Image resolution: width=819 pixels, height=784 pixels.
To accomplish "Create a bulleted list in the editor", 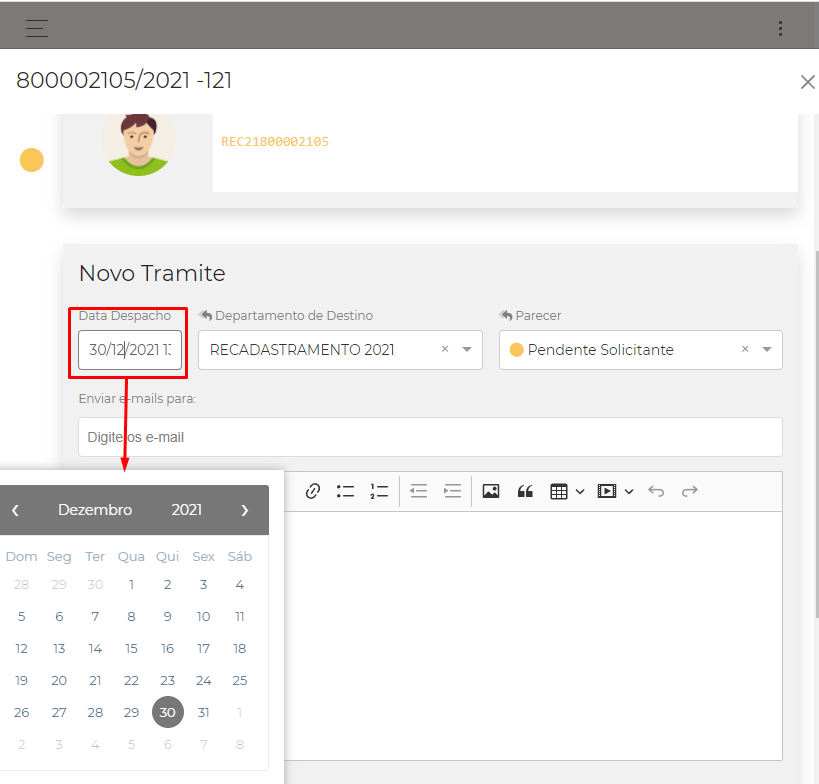I will point(346,491).
